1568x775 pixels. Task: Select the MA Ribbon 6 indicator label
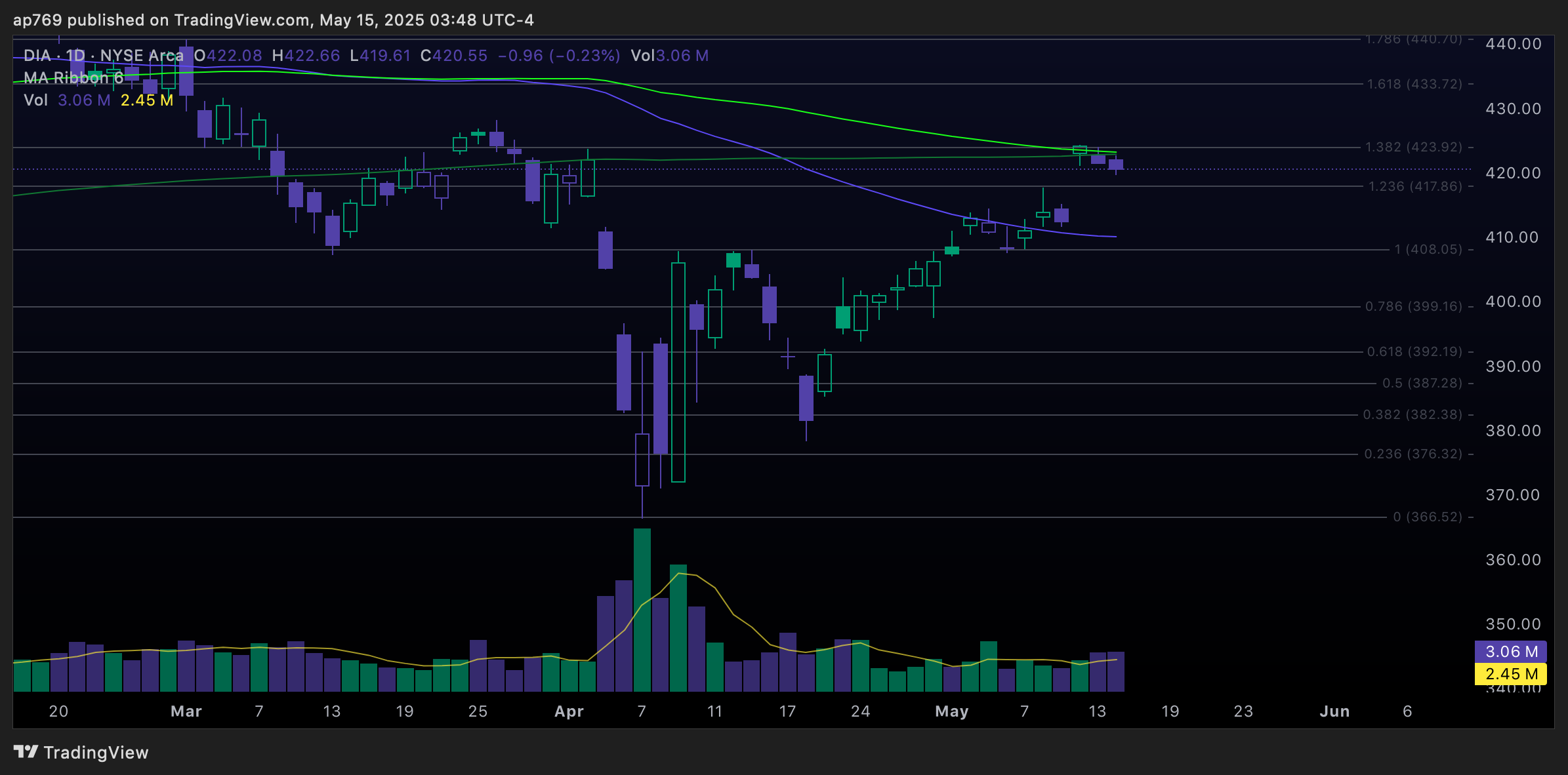(73, 78)
